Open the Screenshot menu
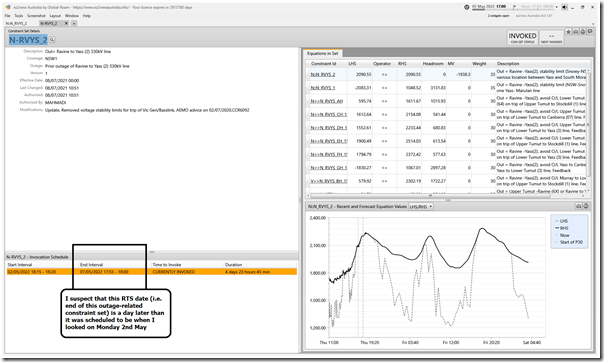 coord(36,16)
